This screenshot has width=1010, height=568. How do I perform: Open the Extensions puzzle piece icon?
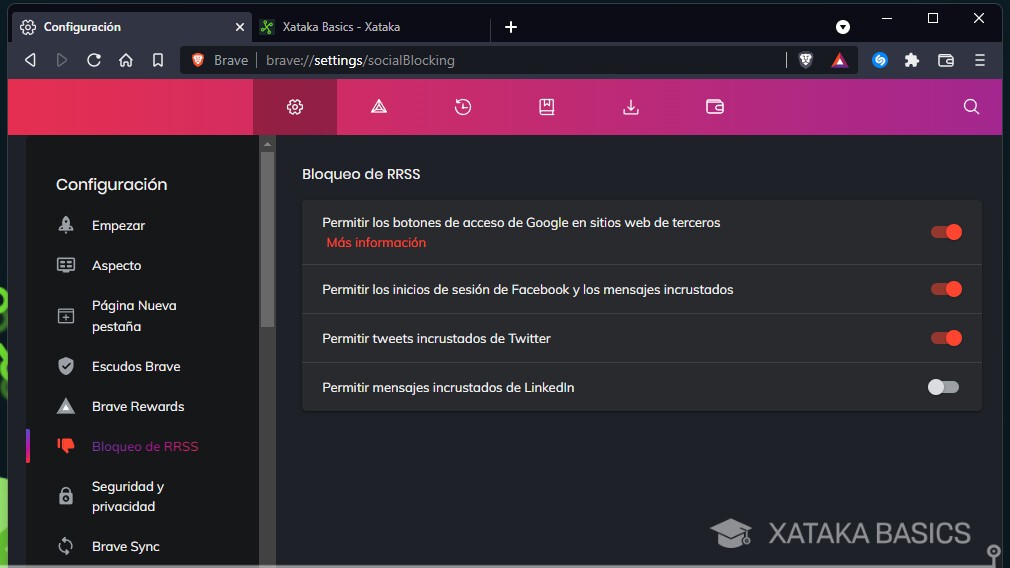912,60
